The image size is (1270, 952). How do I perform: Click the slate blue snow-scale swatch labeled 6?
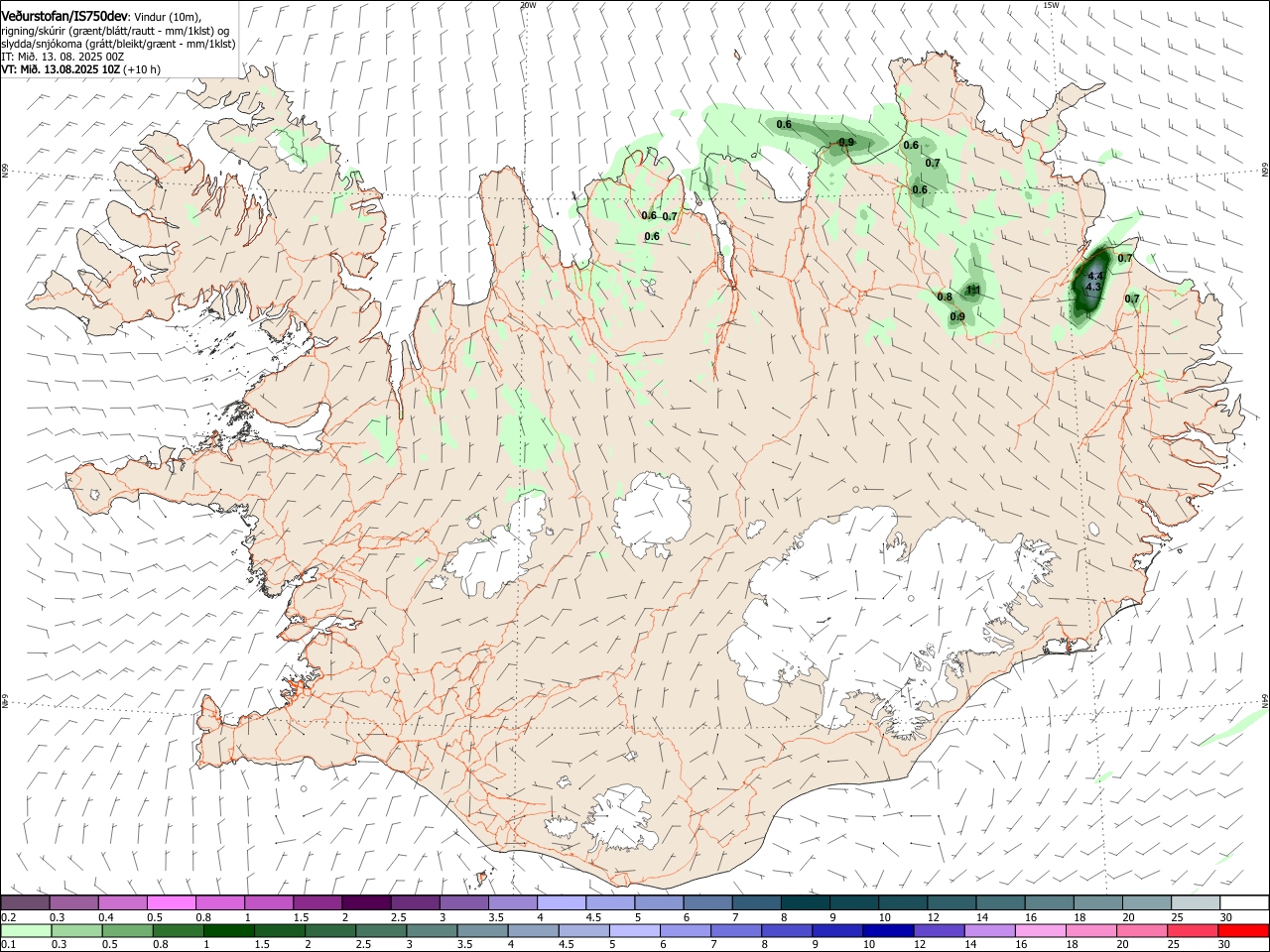707,902
